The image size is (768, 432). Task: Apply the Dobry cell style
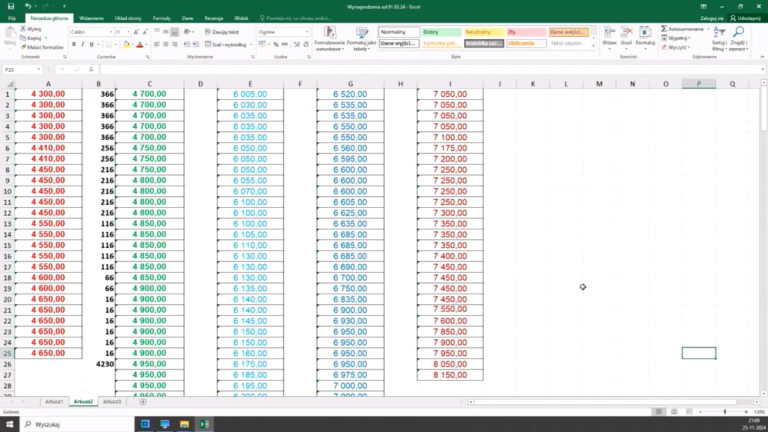click(x=441, y=32)
